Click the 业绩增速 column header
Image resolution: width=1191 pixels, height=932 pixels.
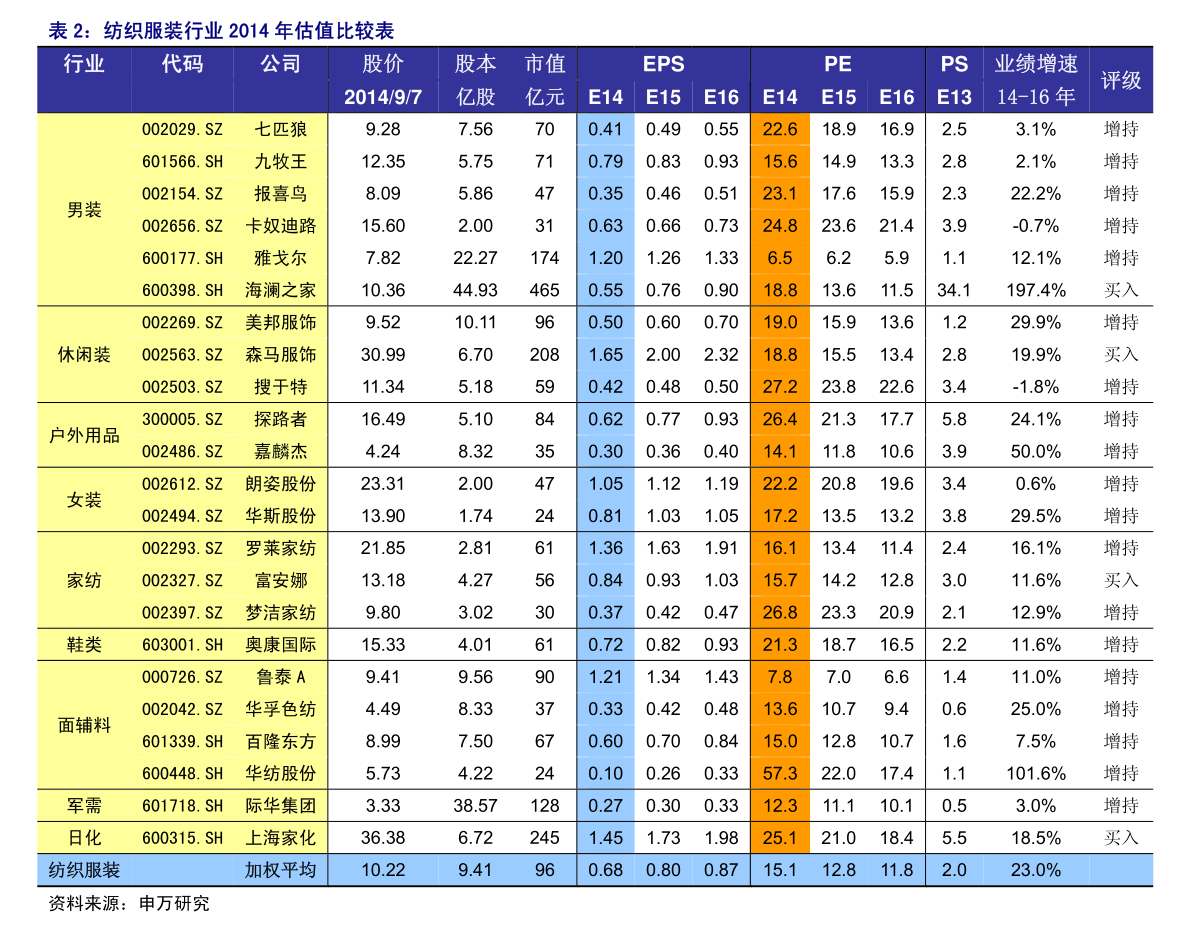pos(1036,65)
